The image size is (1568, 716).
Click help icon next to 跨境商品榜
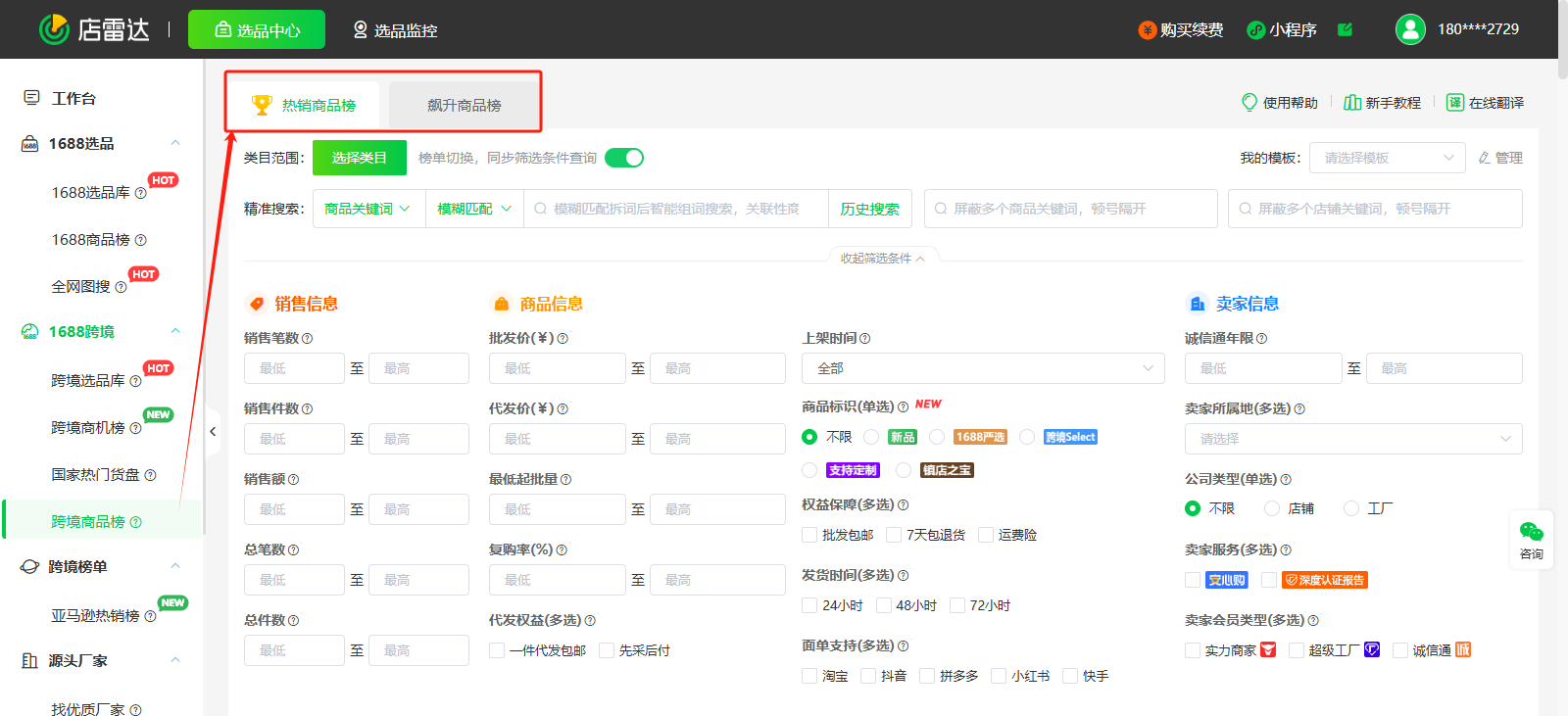pyautogui.click(x=135, y=522)
